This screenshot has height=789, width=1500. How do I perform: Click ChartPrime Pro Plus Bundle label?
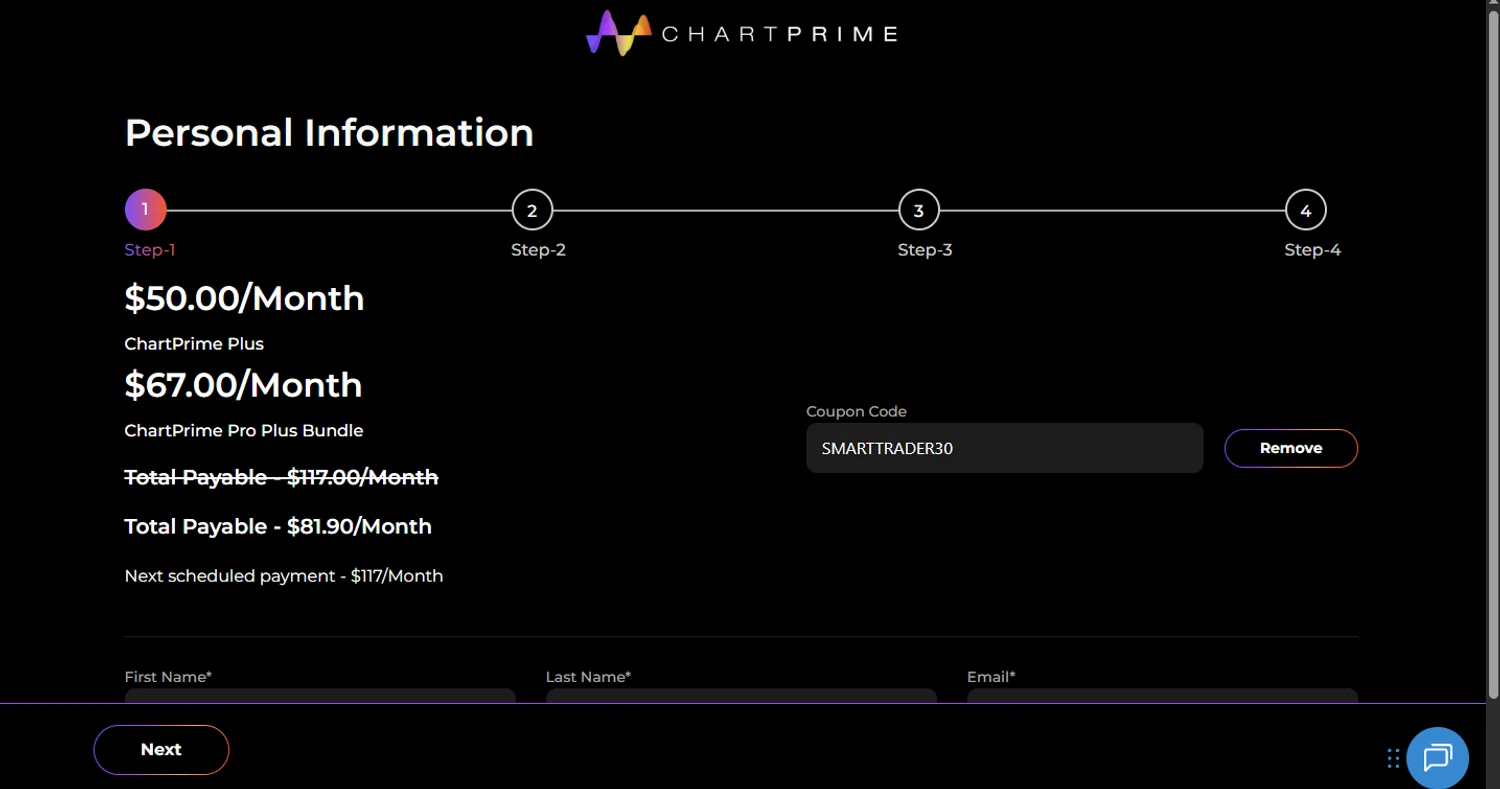point(244,431)
